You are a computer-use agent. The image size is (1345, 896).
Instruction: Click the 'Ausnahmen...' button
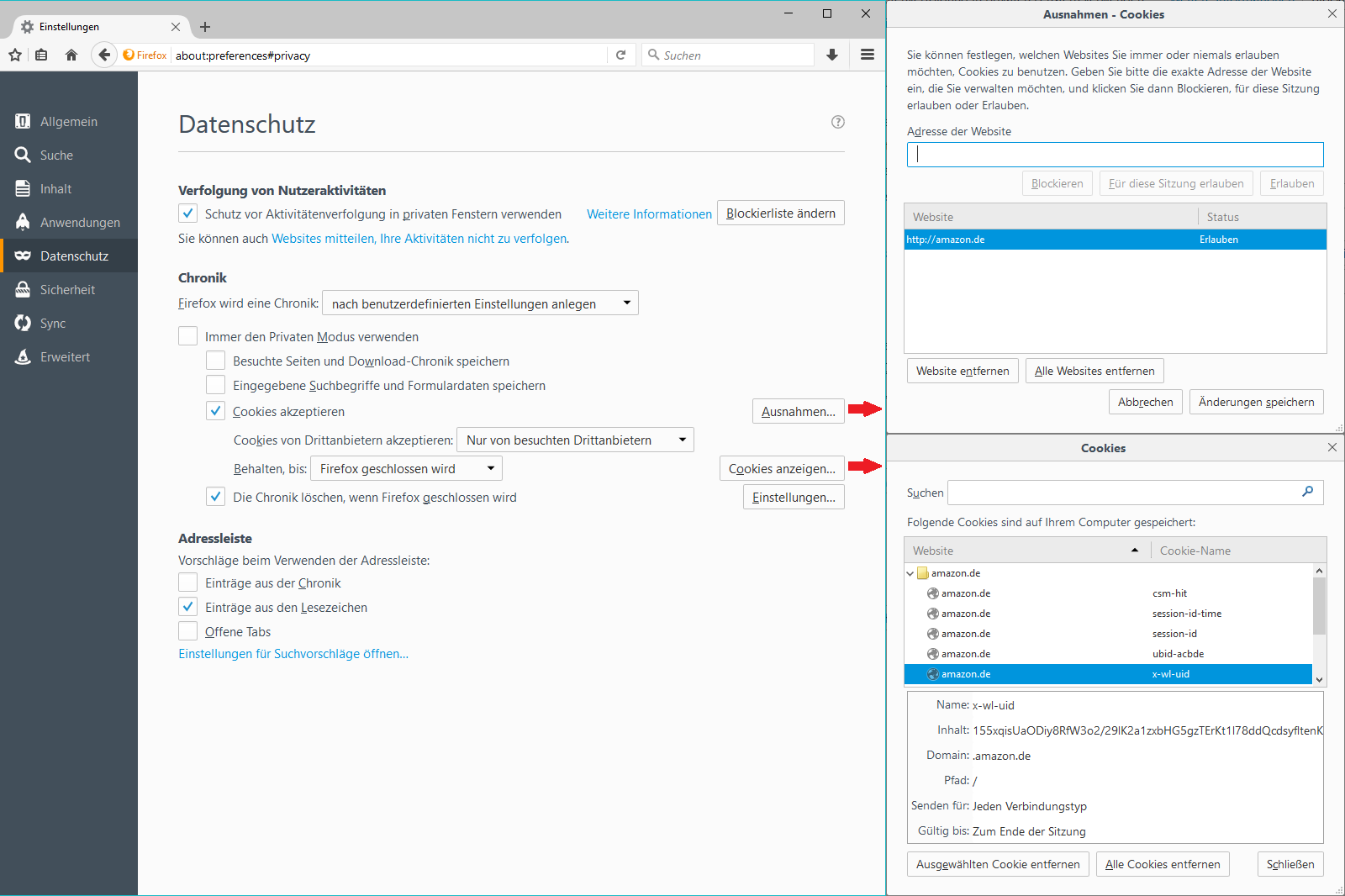[x=799, y=412]
